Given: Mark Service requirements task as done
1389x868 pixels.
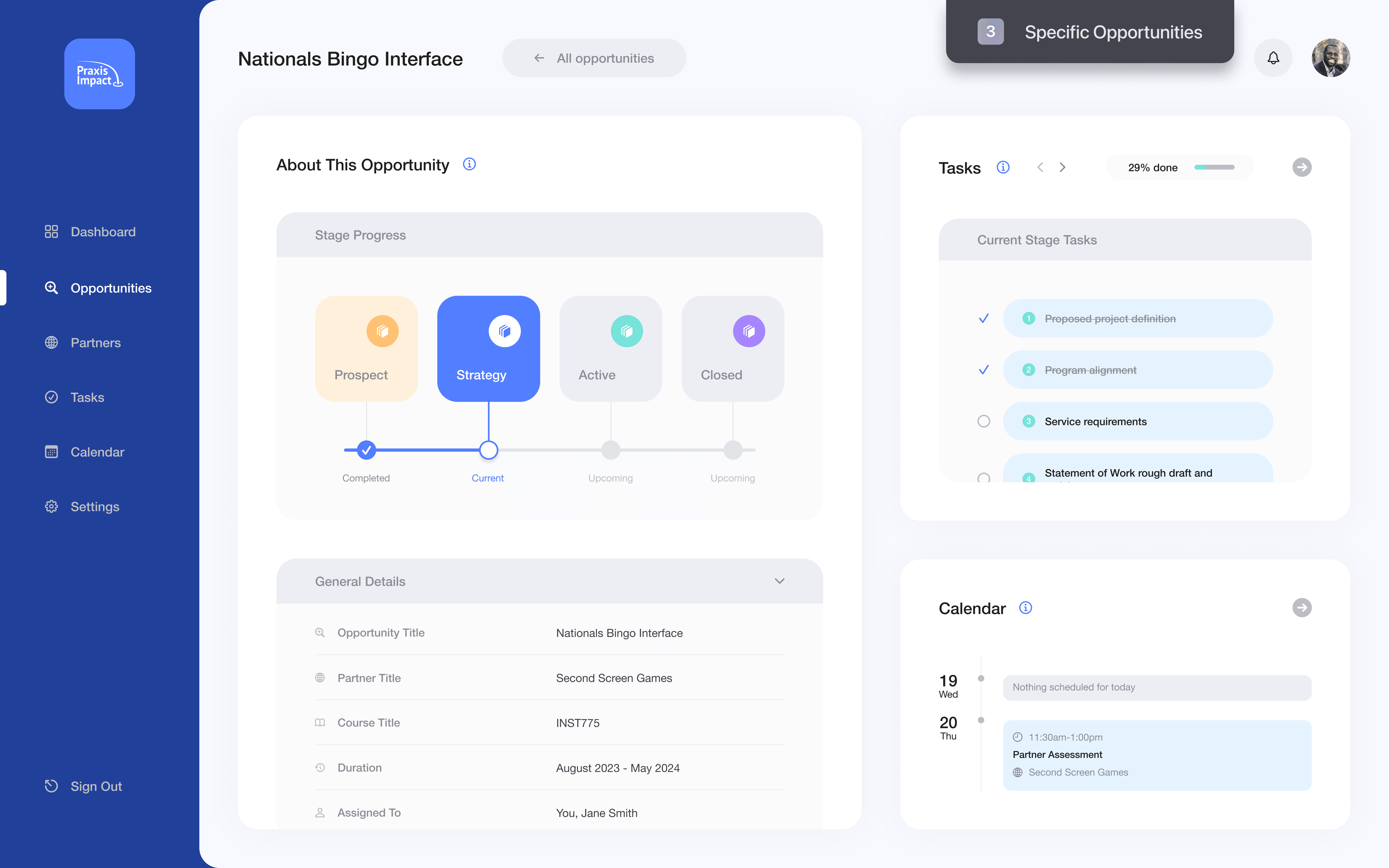Looking at the screenshot, I should click(984, 421).
